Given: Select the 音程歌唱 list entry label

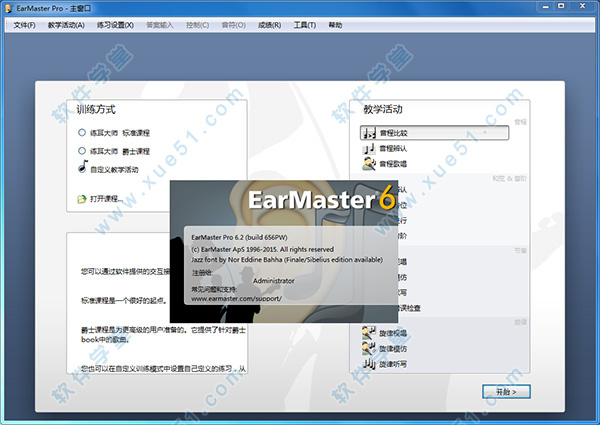Looking at the screenshot, I should click(393, 164).
